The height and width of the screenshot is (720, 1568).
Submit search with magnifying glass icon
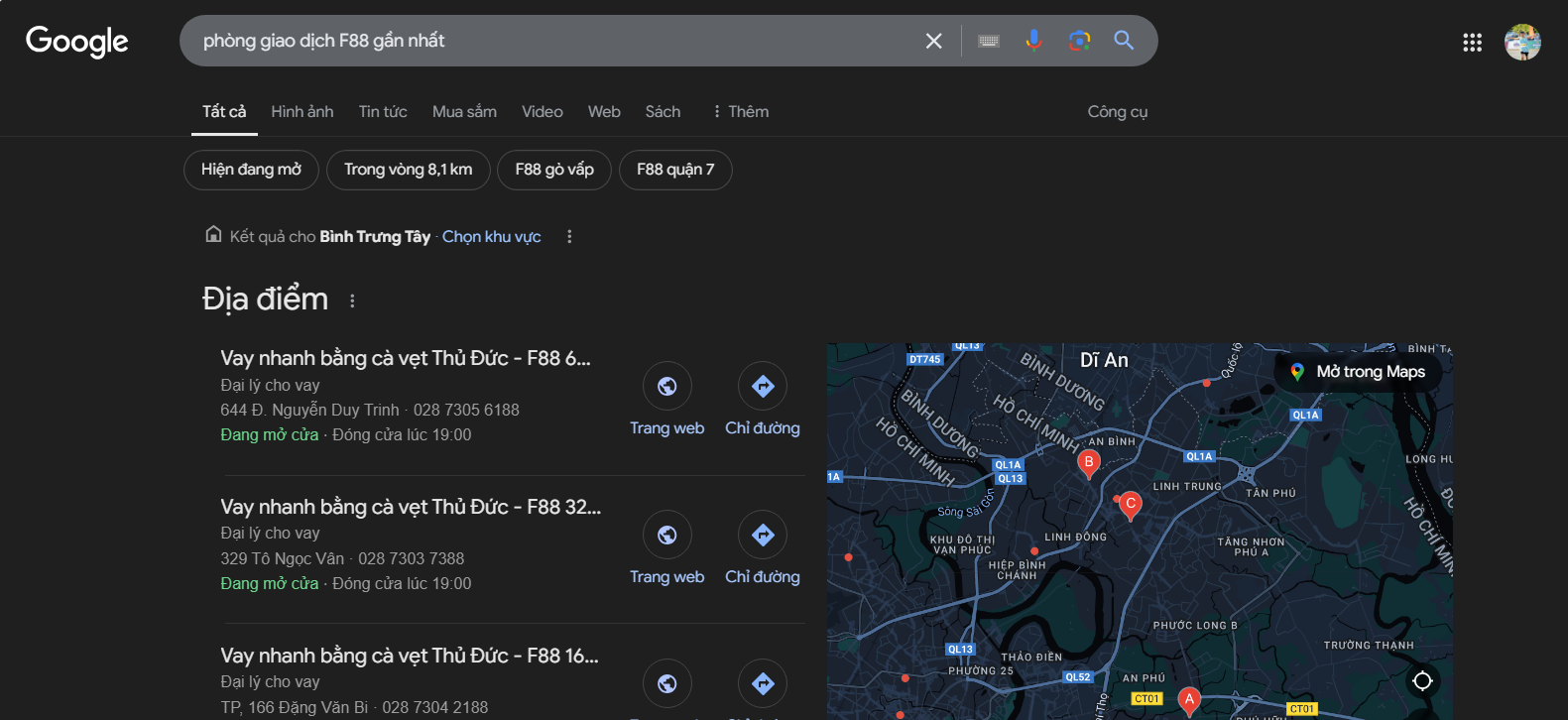coord(1124,40)
